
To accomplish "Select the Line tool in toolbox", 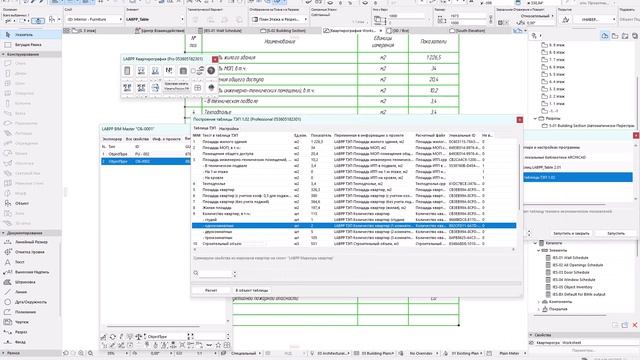I will pyautogui.click(x=31, y=292).
